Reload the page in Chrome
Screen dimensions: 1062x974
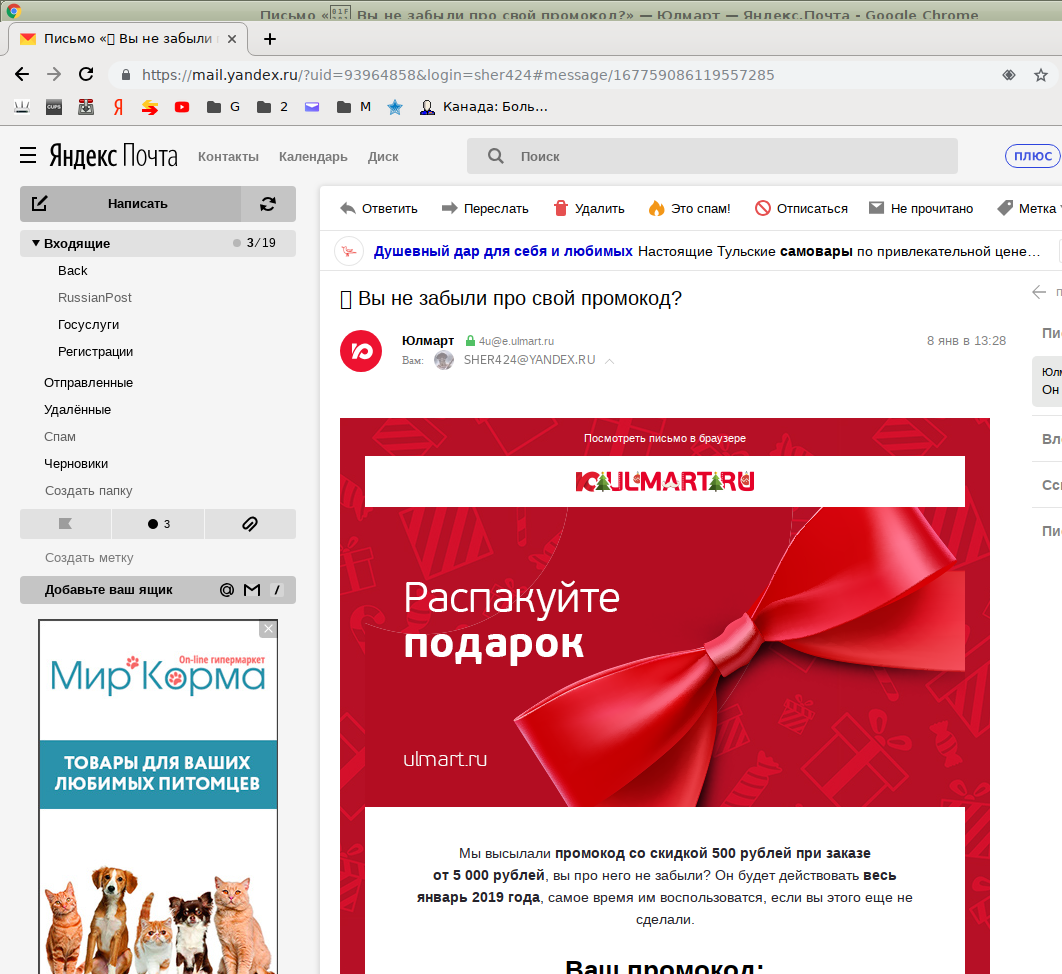click(x=86, y=75)
